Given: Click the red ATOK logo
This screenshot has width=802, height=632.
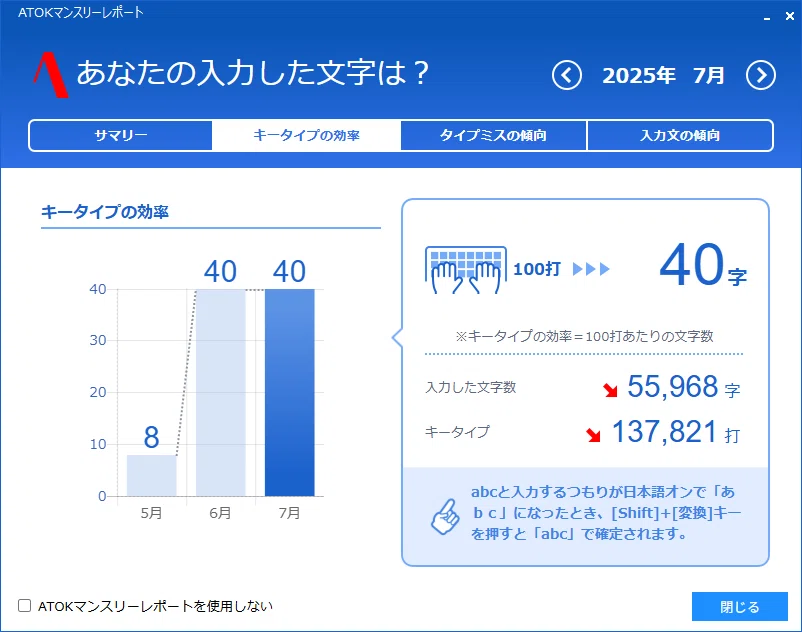Looking at the screenshot, I should (x=50, y=75).
